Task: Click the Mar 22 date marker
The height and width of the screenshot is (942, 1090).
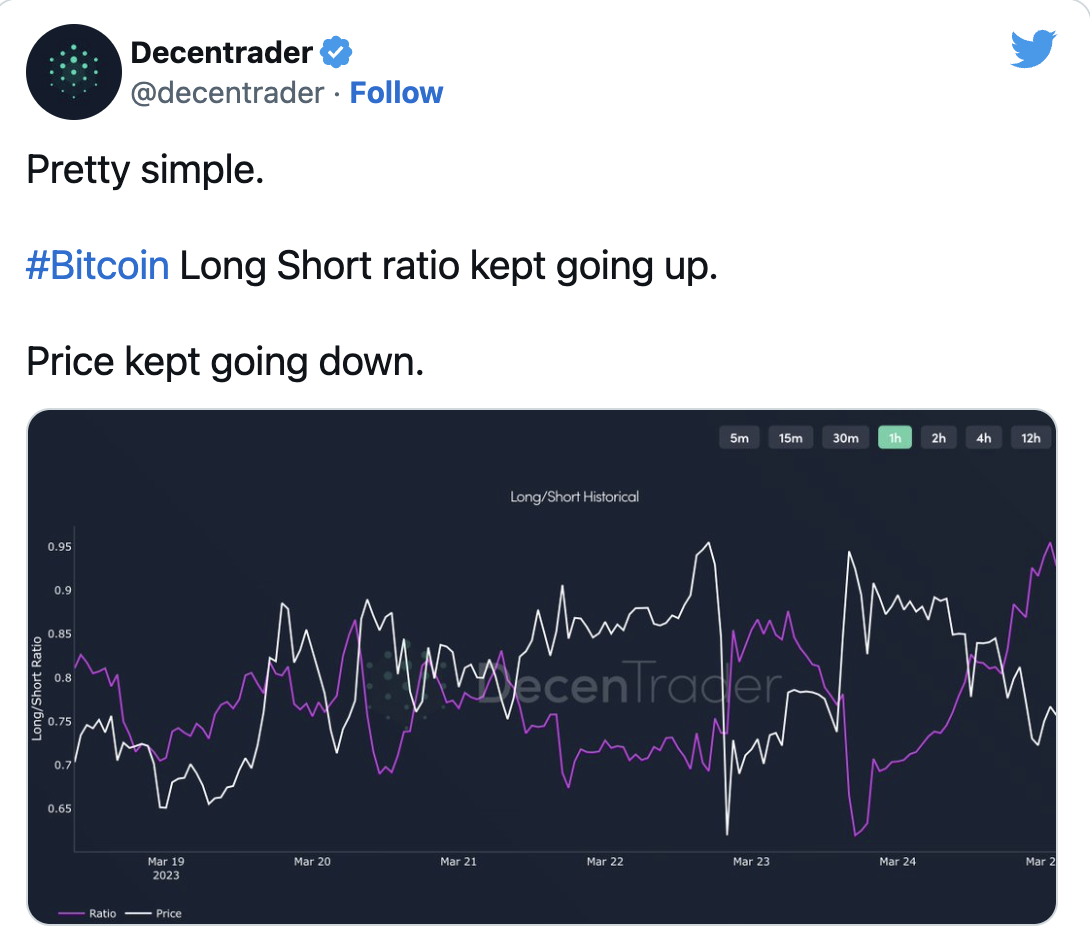Action: [604, 861]
